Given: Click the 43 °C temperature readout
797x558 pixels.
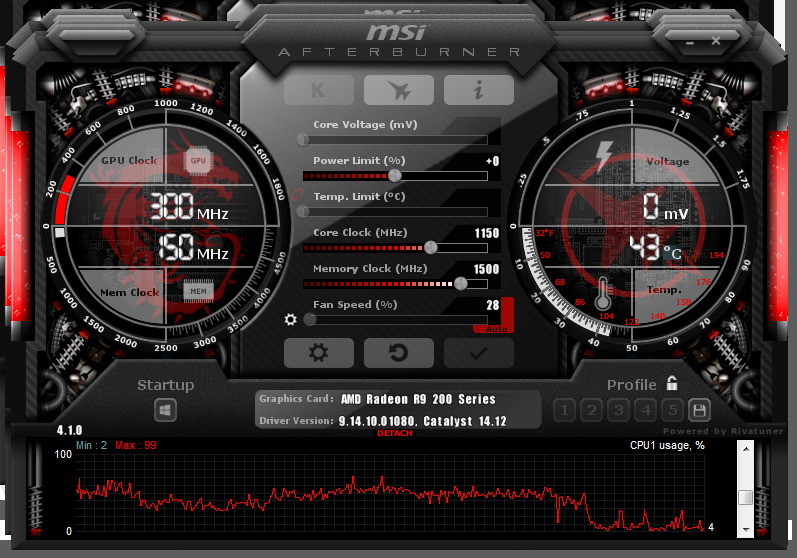Looking at the screenshot, I should pos(655,247).
